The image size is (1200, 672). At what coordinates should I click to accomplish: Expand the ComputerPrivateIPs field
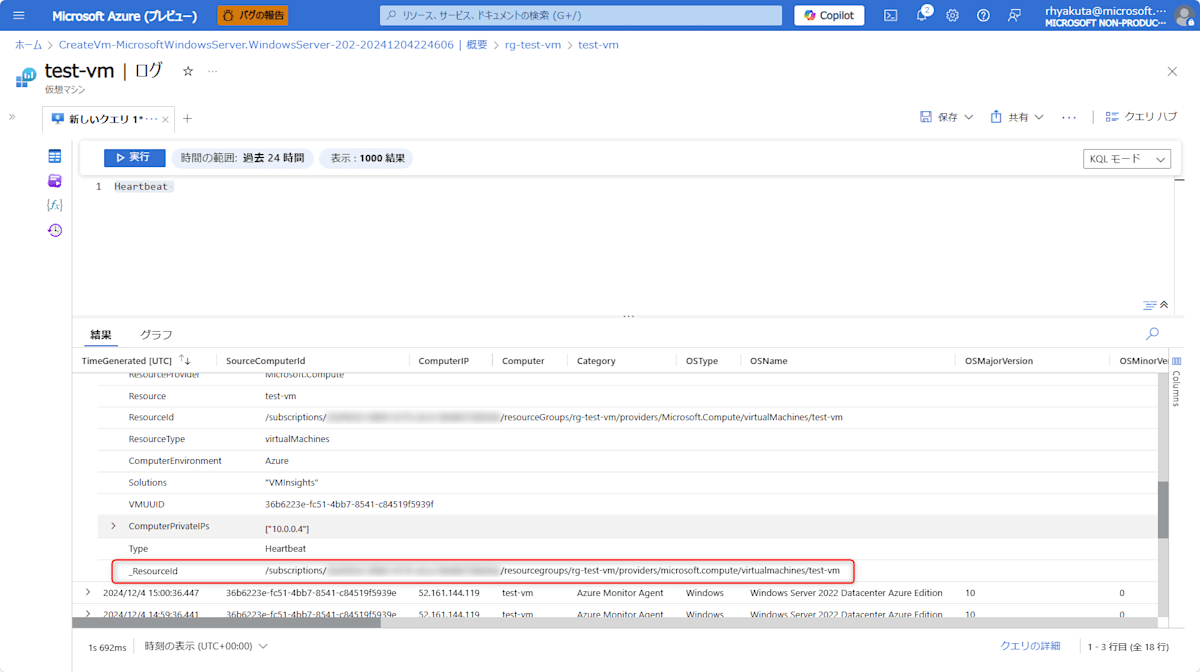coord(113,526)
